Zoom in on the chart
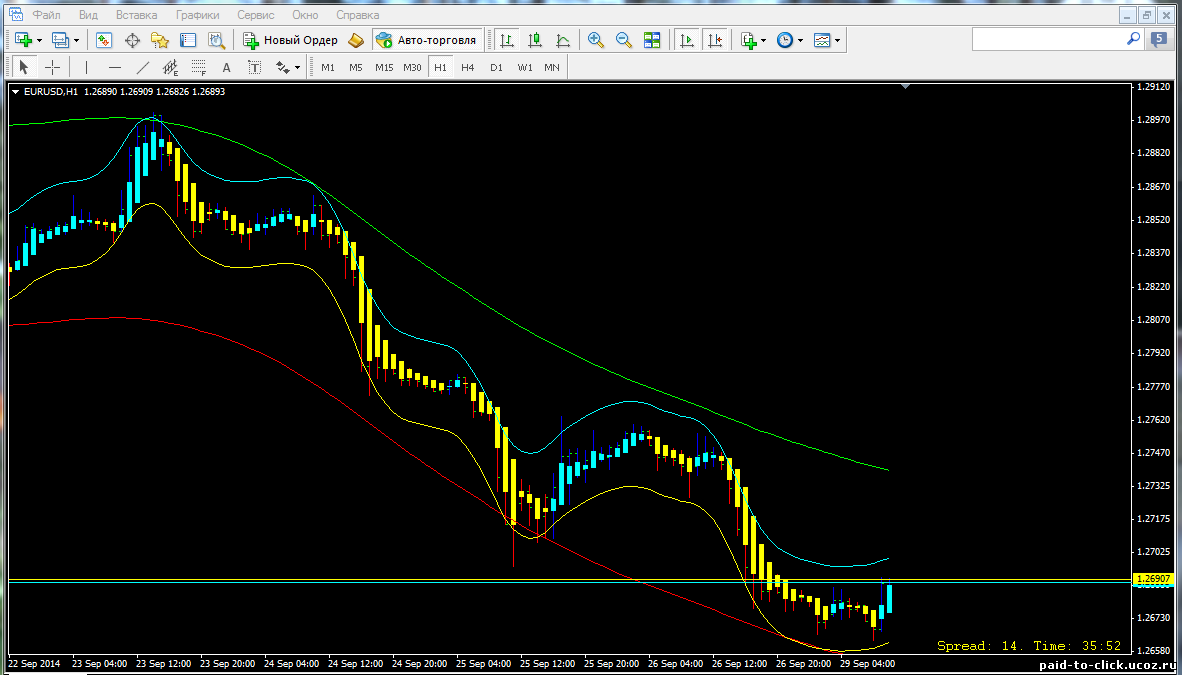 (596, 40)
